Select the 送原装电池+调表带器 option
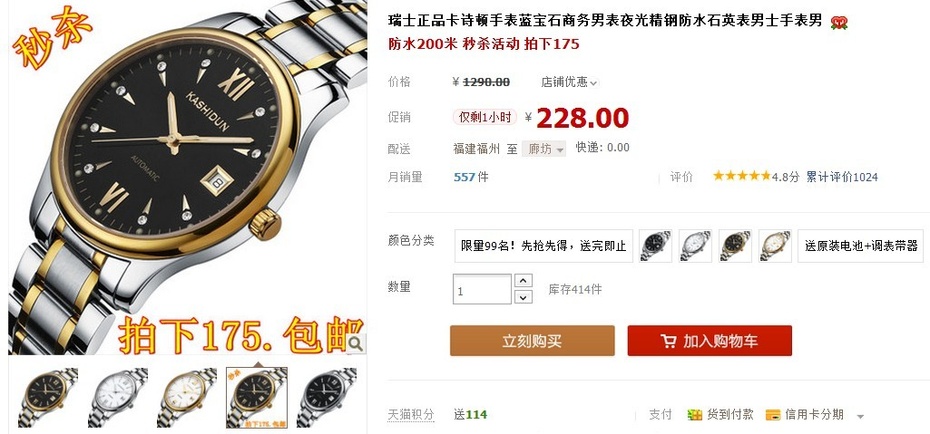The height and width of the screenshot is (434, 930). pyautogui.click(x=861, y=246)
